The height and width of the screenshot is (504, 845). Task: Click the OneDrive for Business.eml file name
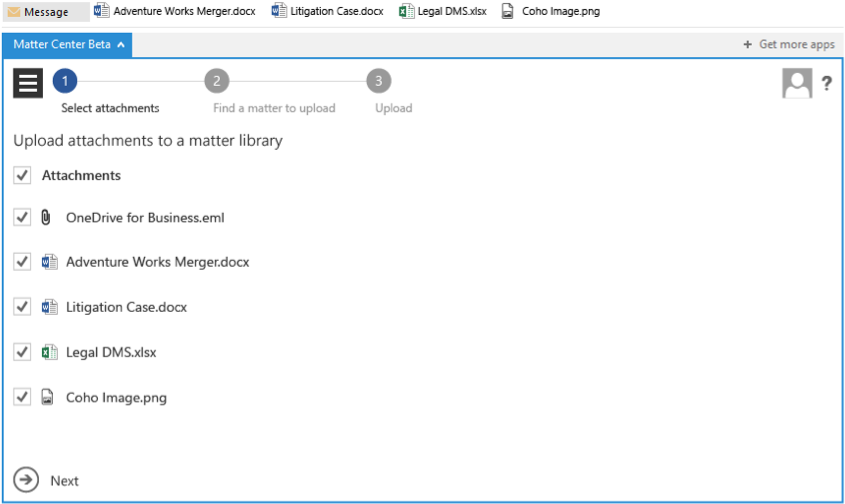(145, 218)
